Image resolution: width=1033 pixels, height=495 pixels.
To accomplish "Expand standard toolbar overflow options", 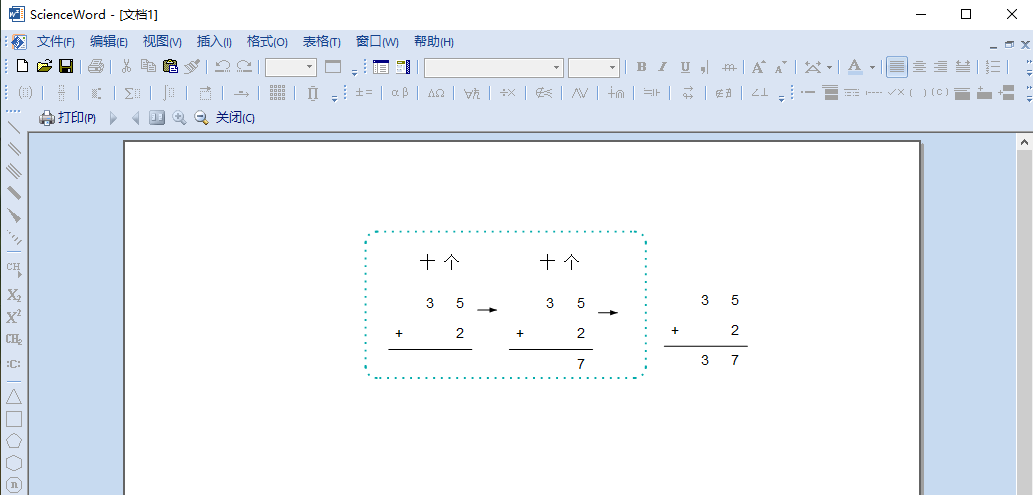I will click(x=354, y=72).
